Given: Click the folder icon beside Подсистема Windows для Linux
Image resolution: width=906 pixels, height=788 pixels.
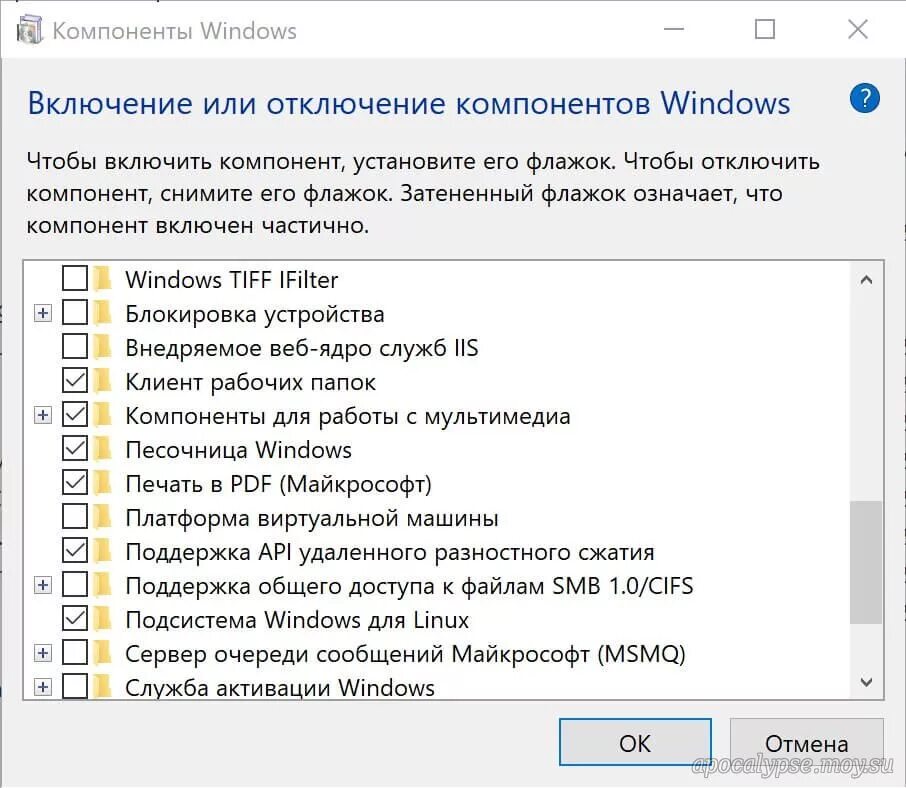Looking at the screenshot, I should click(102, 619).
